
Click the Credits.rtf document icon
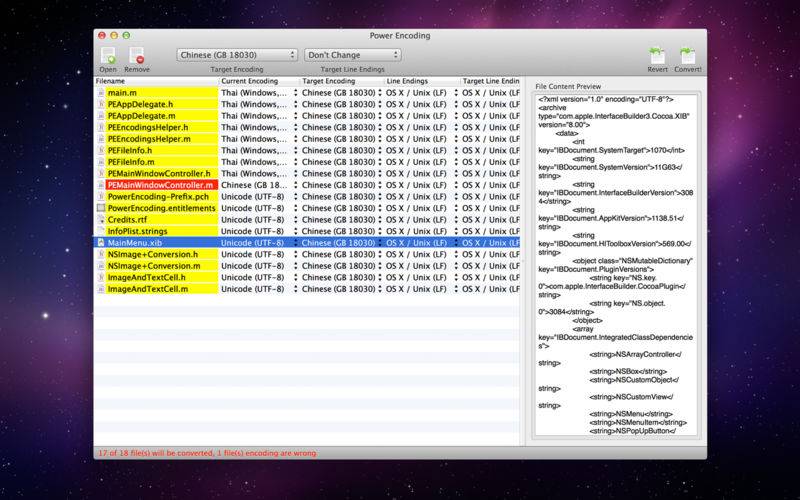point(101,219)
